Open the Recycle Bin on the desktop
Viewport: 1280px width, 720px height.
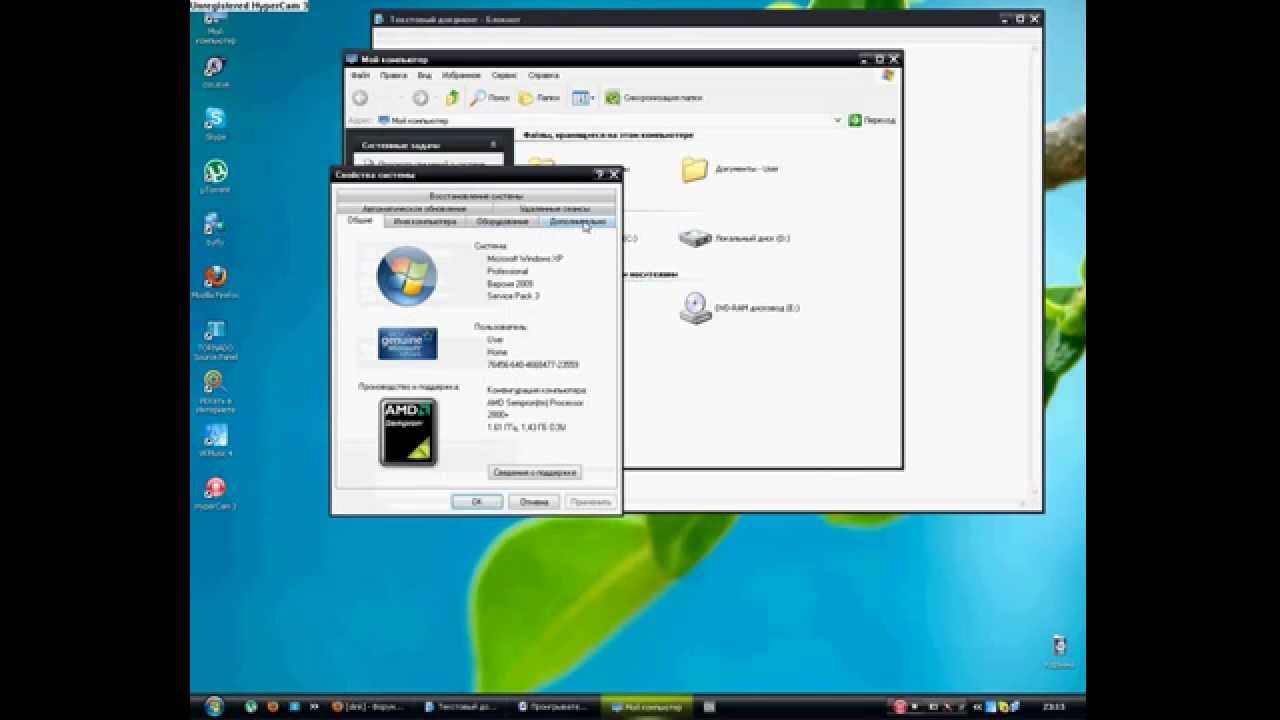1060,651
